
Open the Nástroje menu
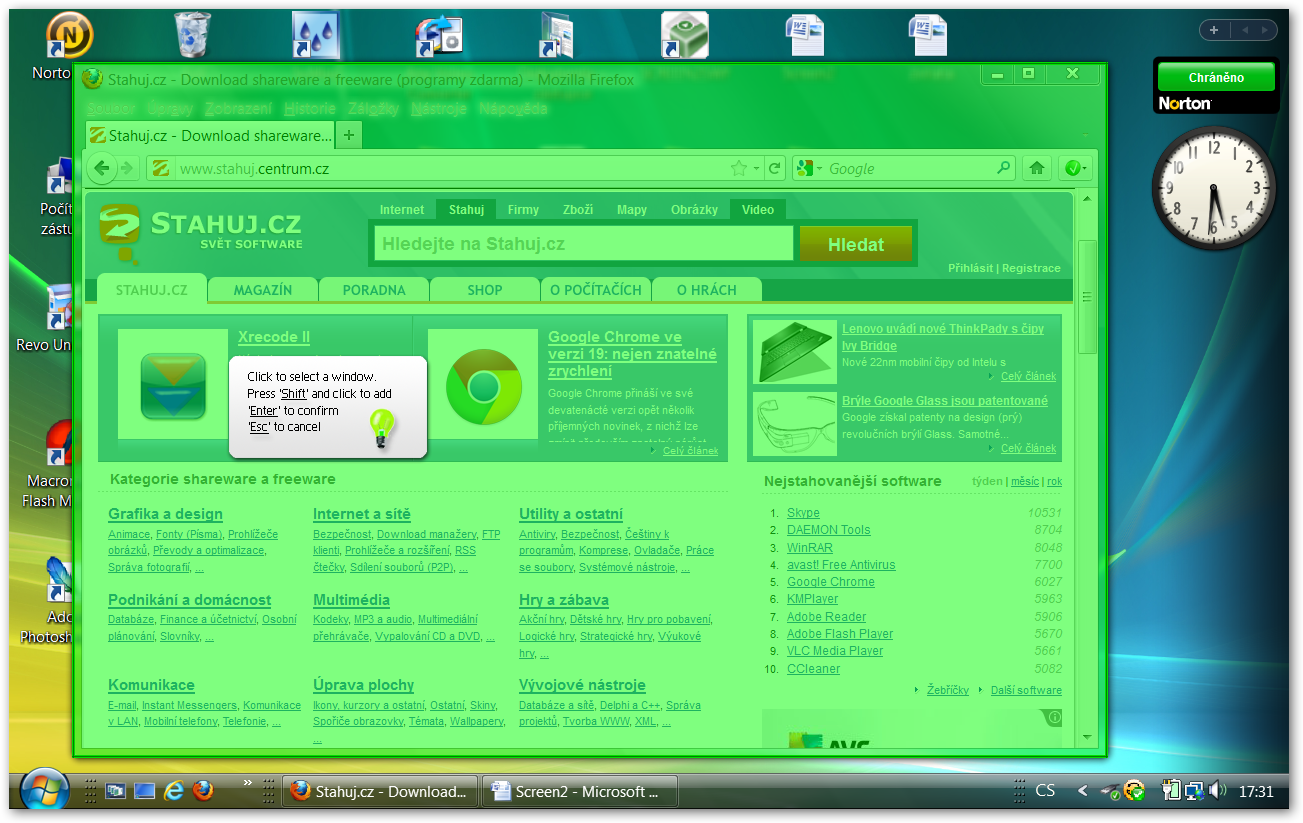(x=438, y=108)
